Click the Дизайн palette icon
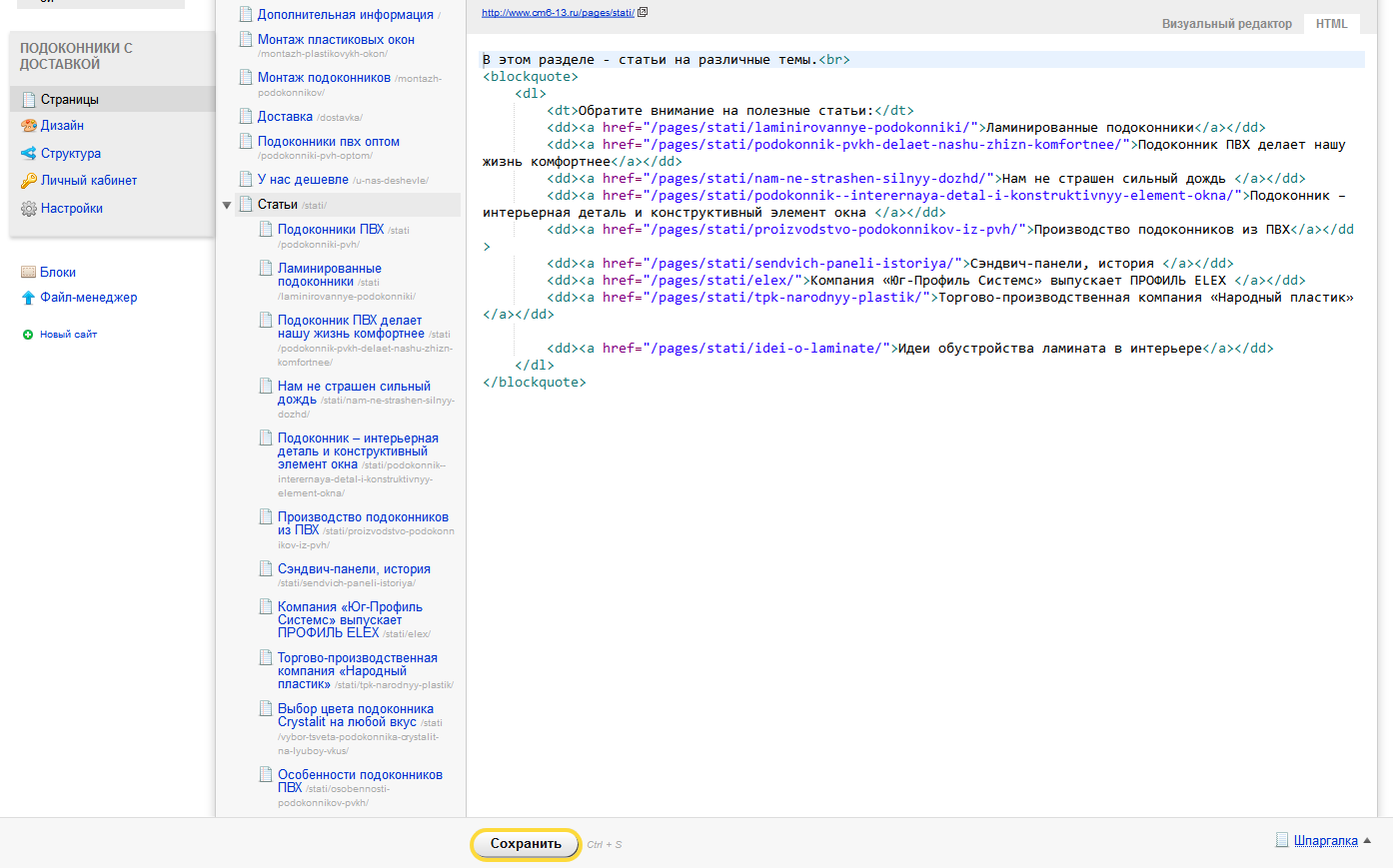1393x868 pixels. [29, 126]
